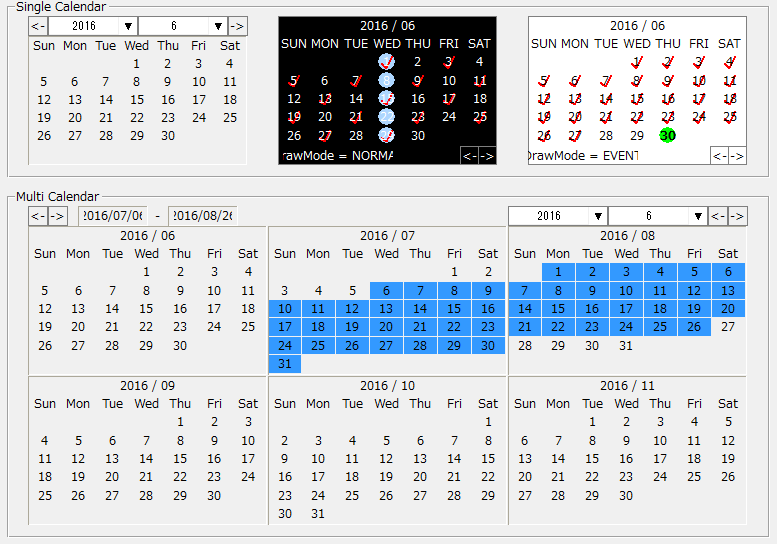Click the Multi Calendar start date field
Viewport: 777px width, 544px height.
(x=112, y=216)
